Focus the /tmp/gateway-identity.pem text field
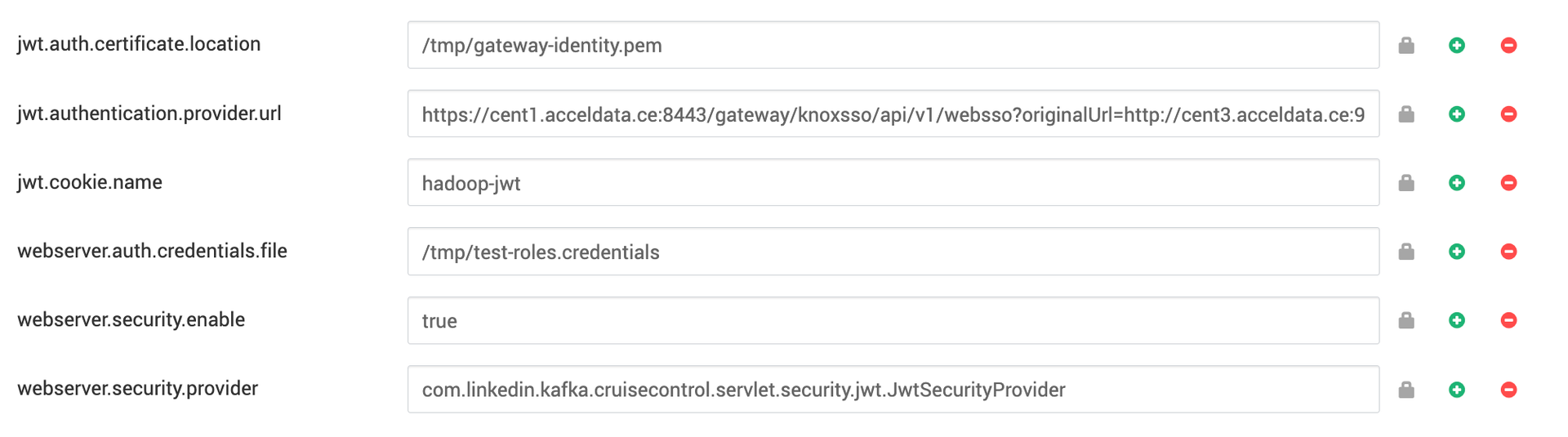The width and height of the screenshot is (1568, 437). 893,45
